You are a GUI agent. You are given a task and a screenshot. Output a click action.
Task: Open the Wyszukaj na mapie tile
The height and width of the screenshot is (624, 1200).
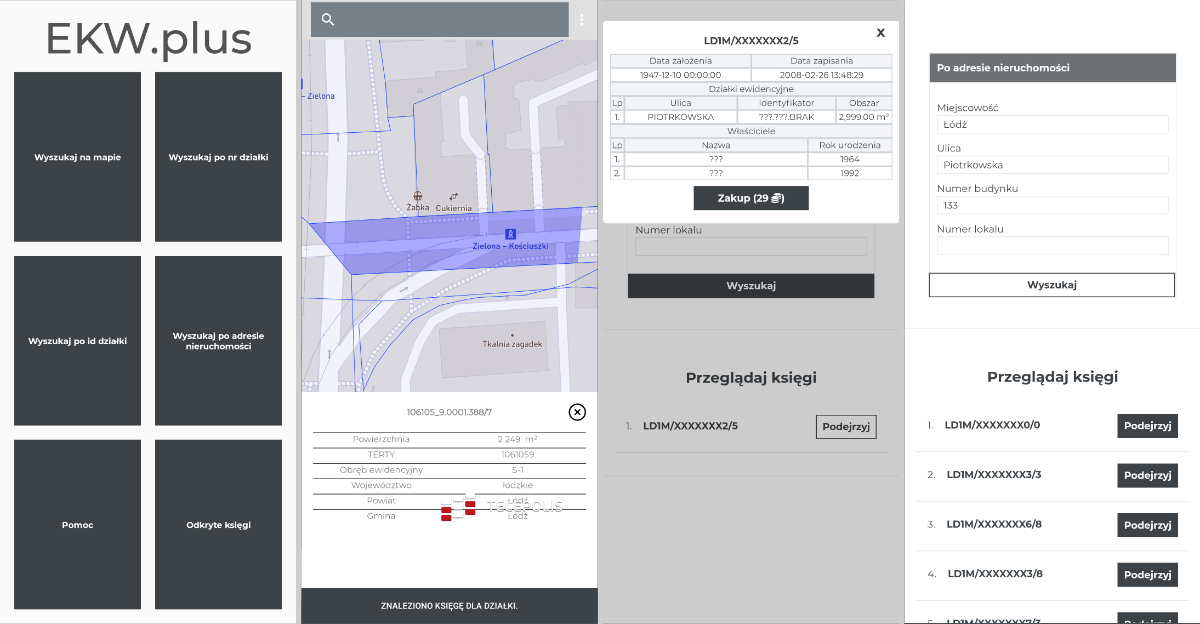pyautogui.click(x=78, y=157)
